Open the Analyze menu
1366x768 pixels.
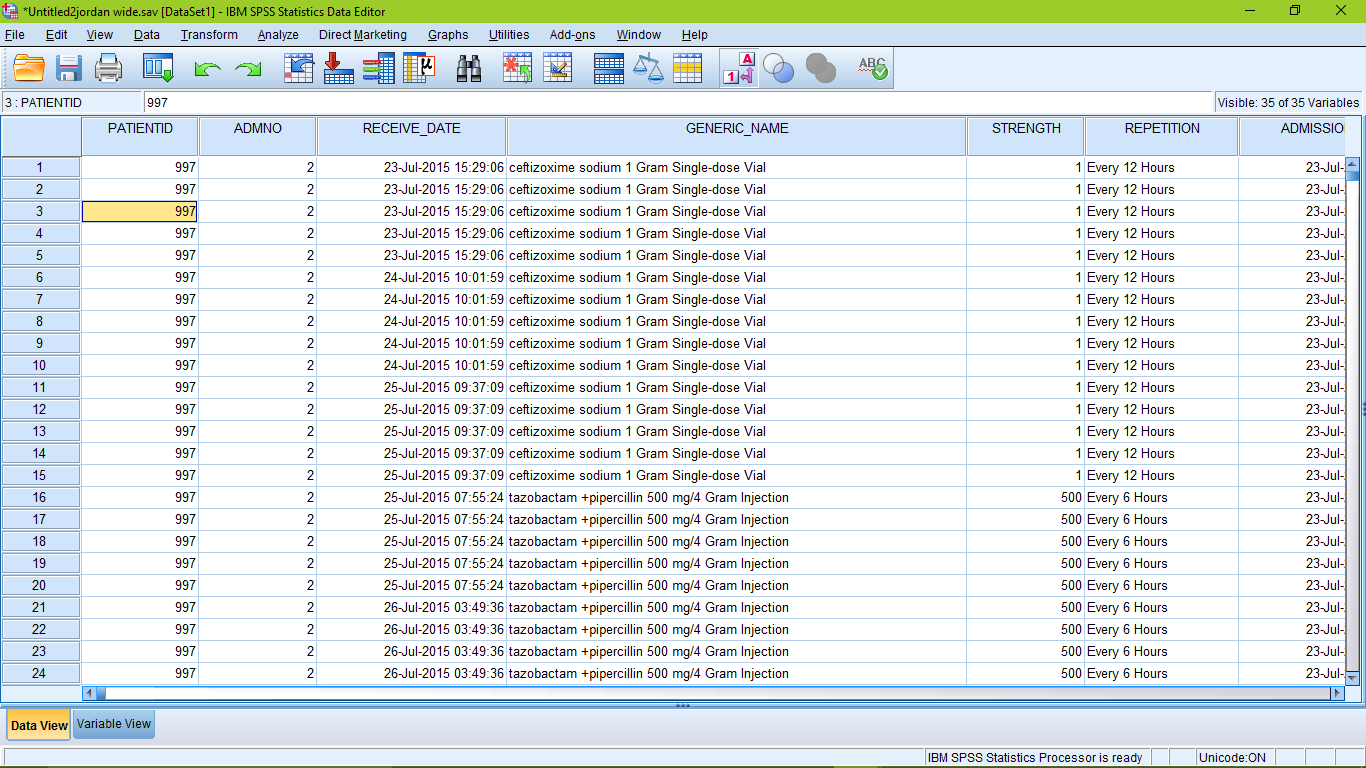[x=277, y=34]
